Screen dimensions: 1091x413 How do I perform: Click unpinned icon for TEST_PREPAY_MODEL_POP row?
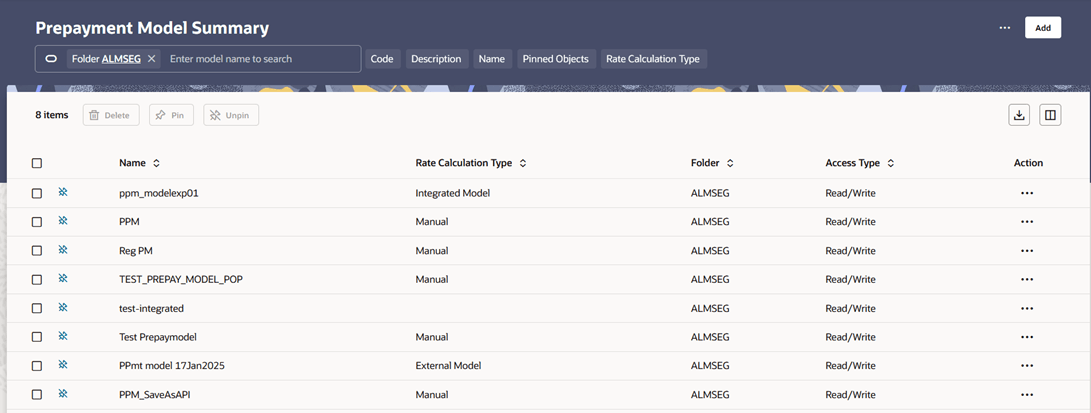pos(63,279)
